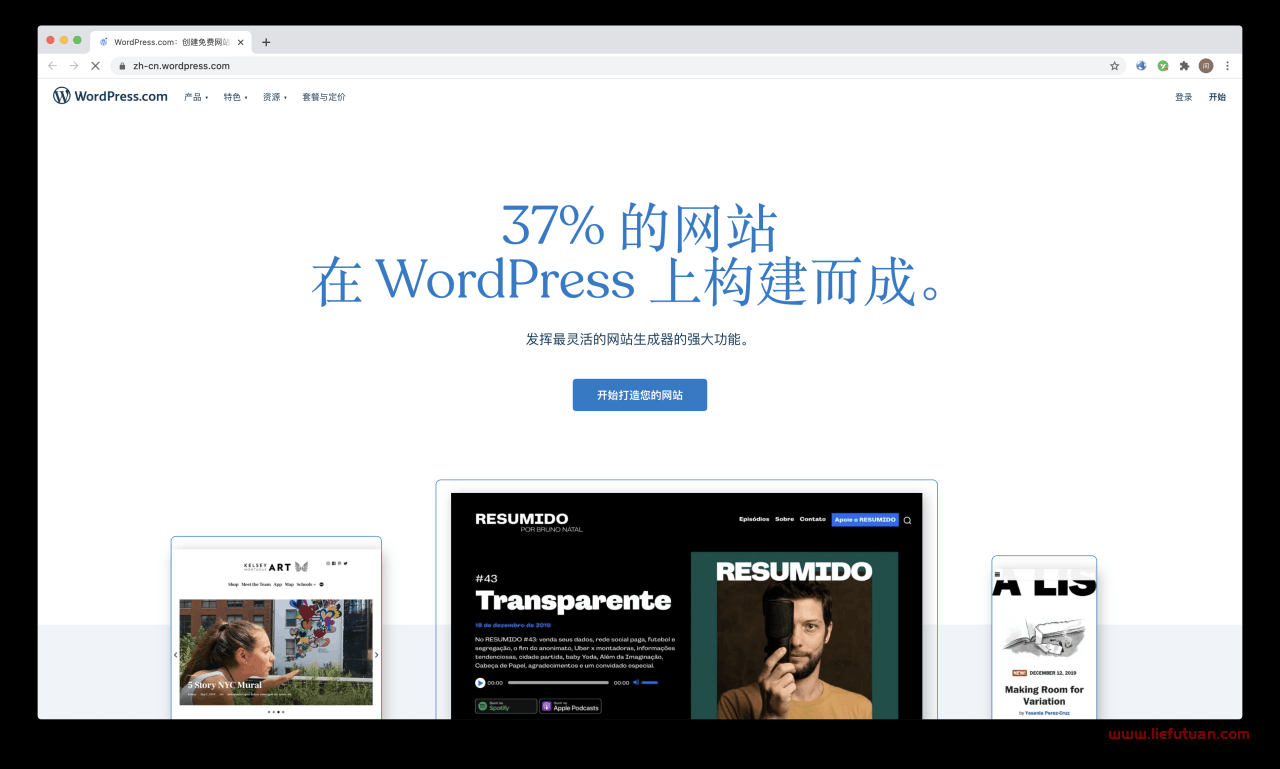Click browser forward arrow
The image size is (1280, 769).
click(x=73, y=66)
